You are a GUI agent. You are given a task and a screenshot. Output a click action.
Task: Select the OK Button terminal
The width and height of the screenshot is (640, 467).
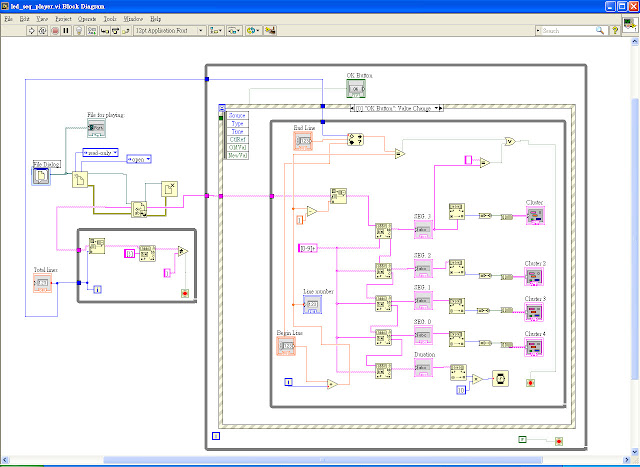[356, 89]
